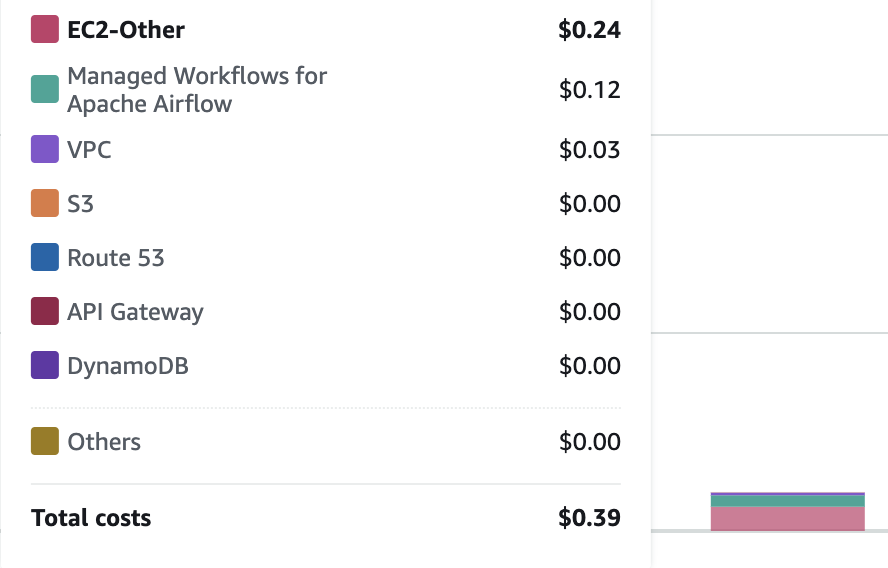
Task: Select the EC2-Other service label
Action: 126,30
